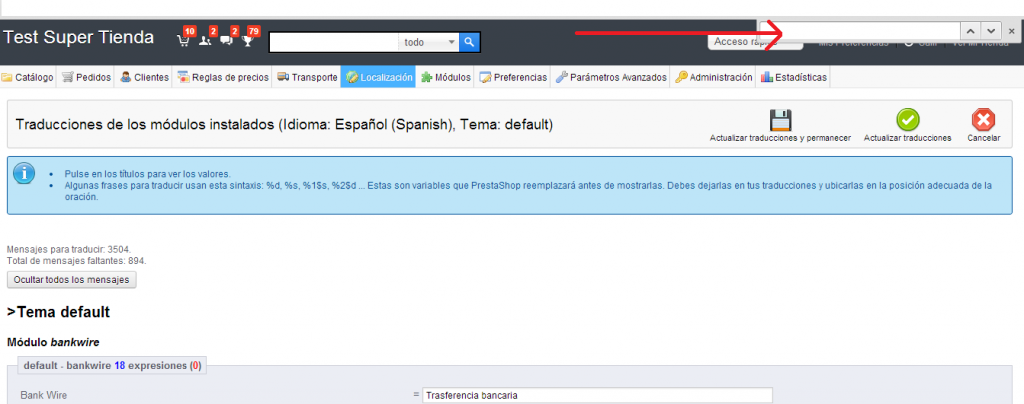
Task: Click the floppy disk save-and-stay icon
Action: 780,121
